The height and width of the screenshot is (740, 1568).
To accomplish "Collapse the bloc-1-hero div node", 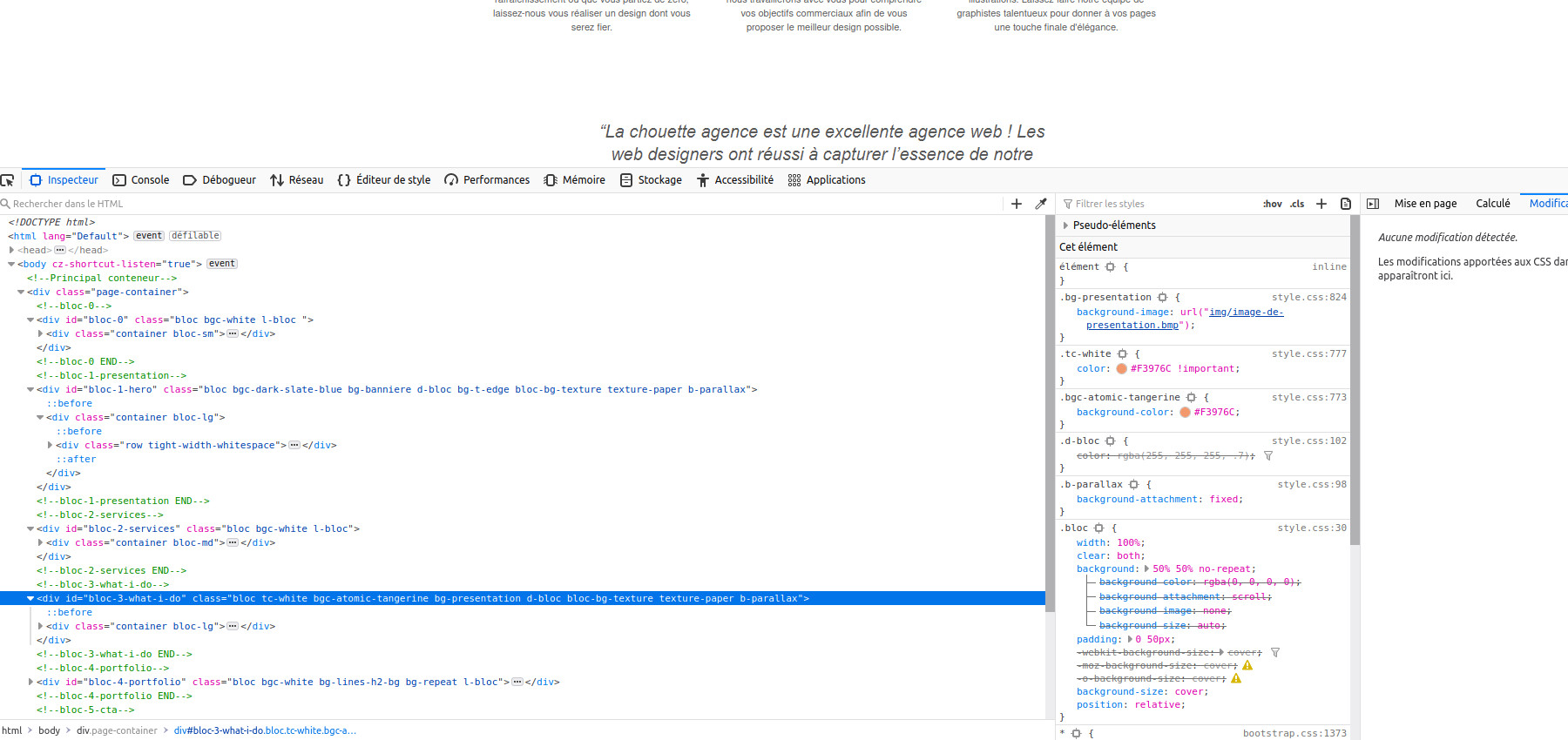I will [x=30, y=390].
